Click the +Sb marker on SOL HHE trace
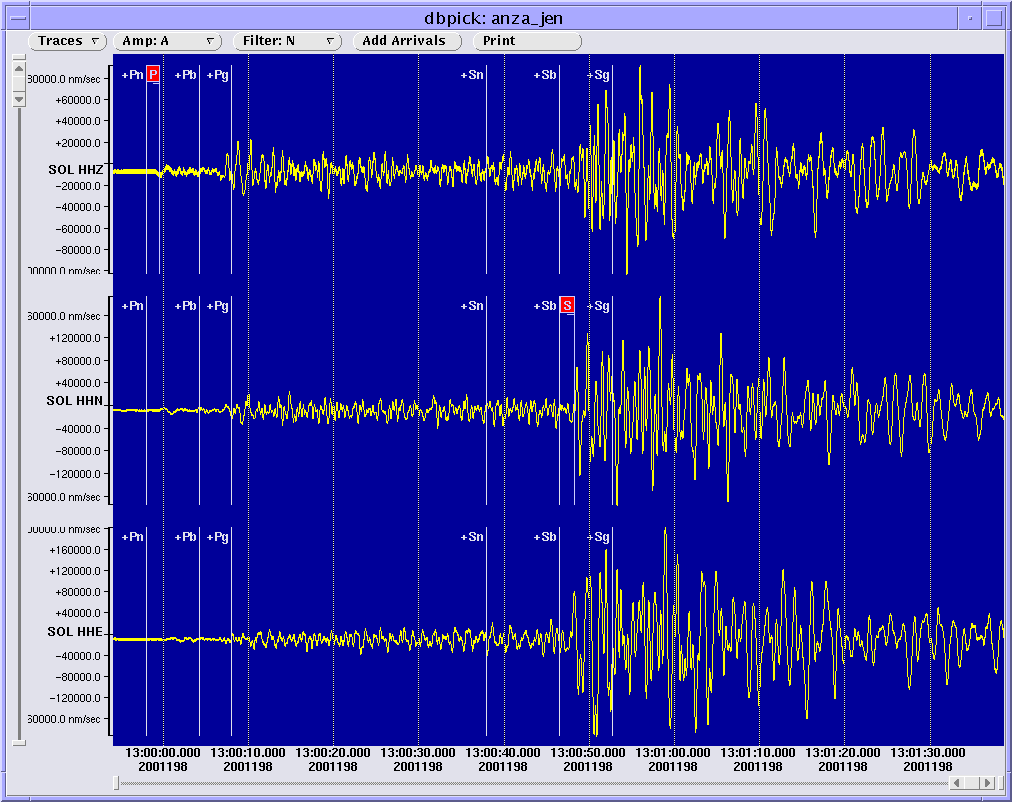 tap(545, 537)
